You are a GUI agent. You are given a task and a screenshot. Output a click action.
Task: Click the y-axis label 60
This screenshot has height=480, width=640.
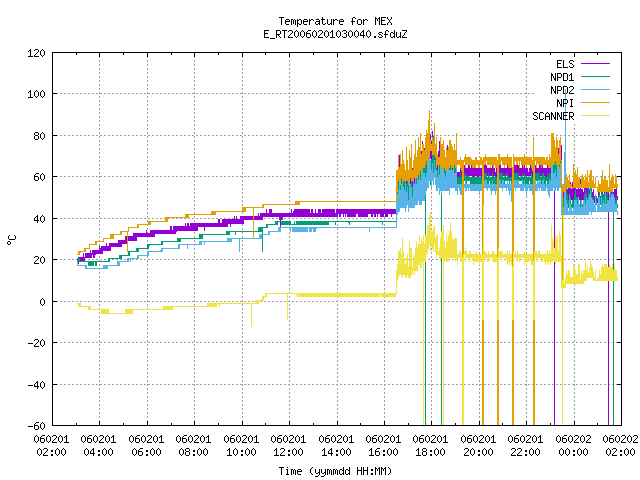coord(39,177)
